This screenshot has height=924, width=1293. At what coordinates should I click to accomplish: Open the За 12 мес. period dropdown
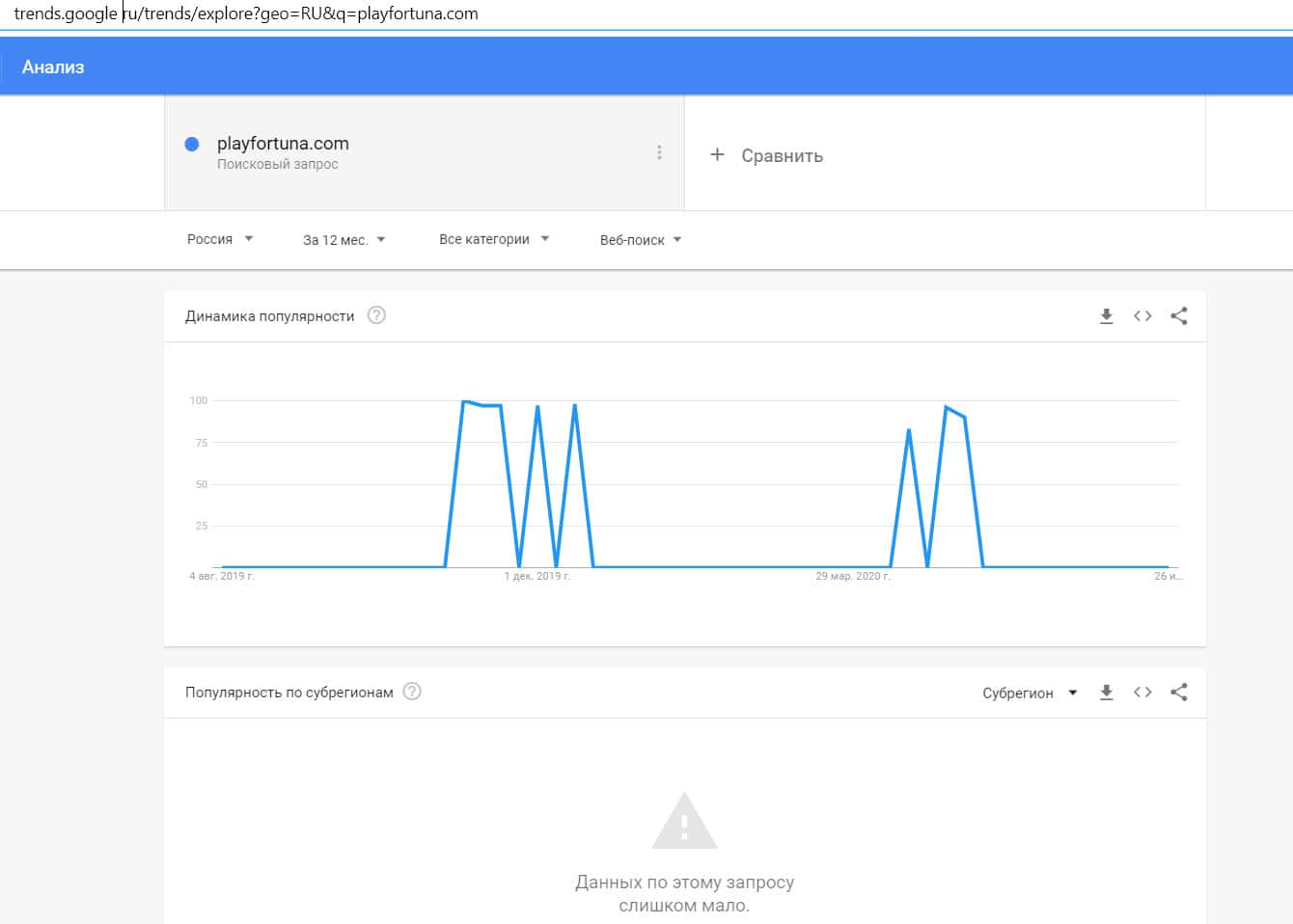pos(344,240)
